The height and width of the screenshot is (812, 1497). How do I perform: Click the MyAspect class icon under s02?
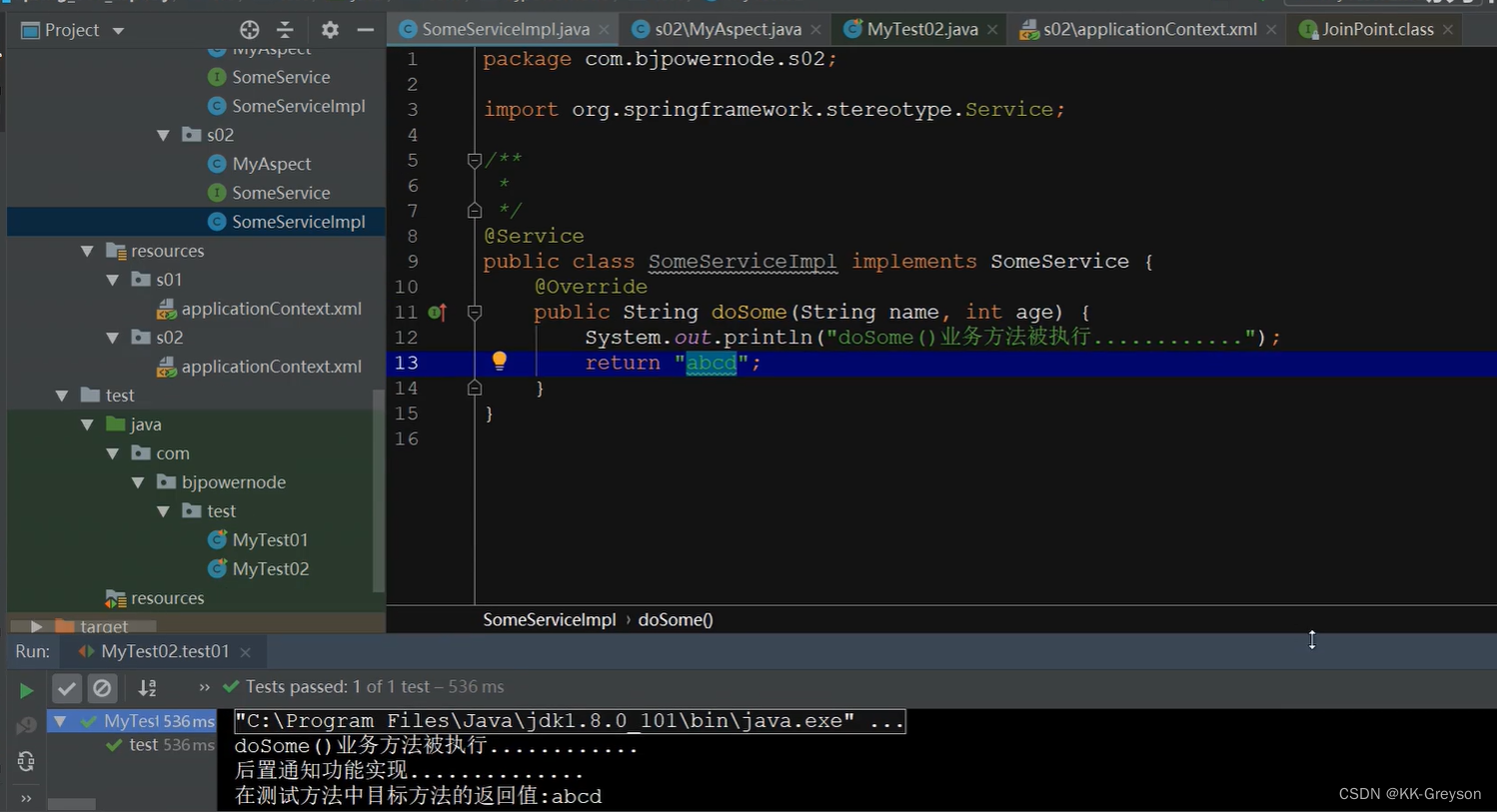pos(217,164)
